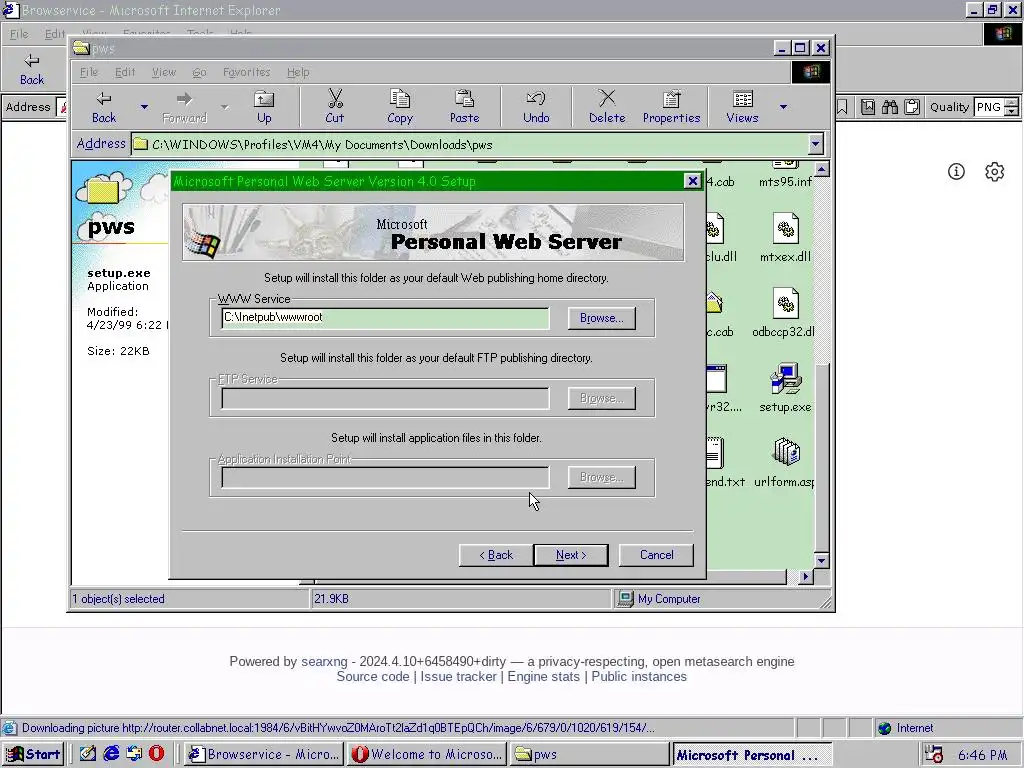Switch to Browservice taskbar button
Image resolution: width=1024 pixels, height=768 pixels.
(264, 754)
